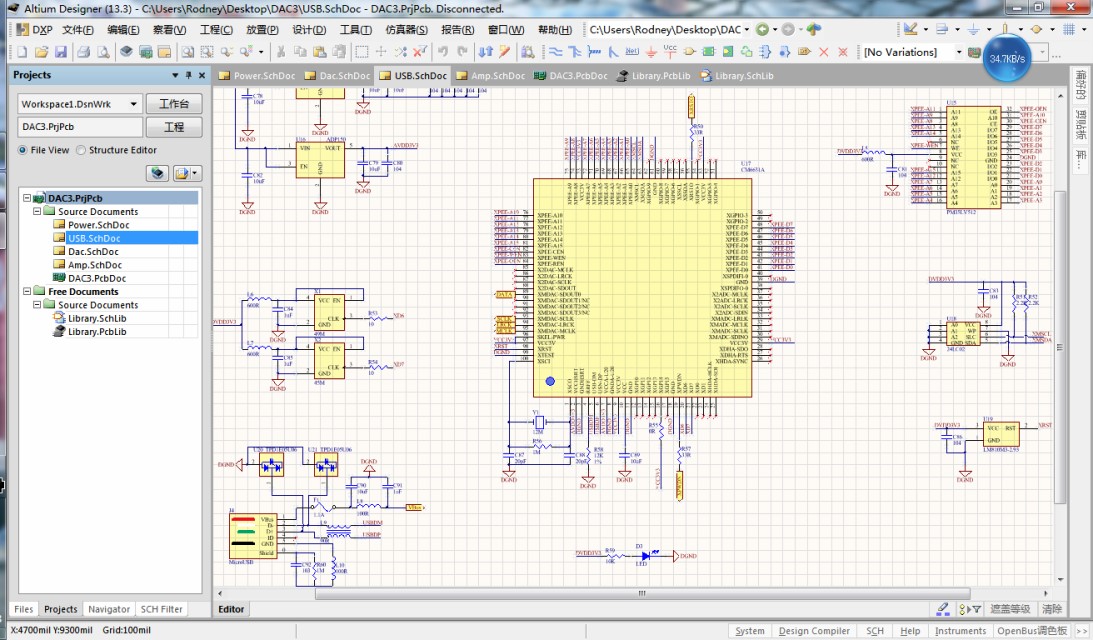Select the Place Sheet Symbol tool
1093x640 pixels.
pyautogui.click(x=709, y=52)
